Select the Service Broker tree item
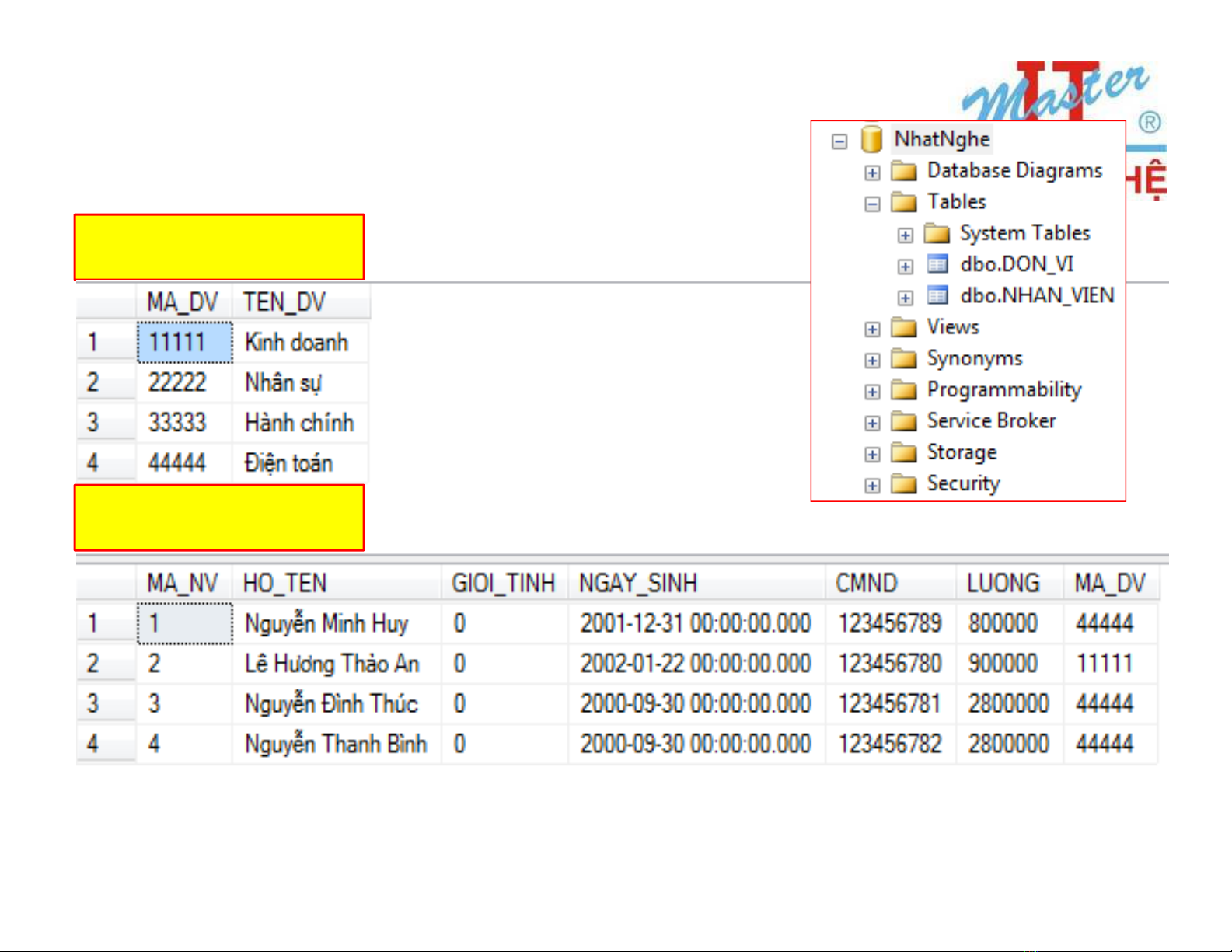This screenshot has width=1232, height=952. (x=991, y=421)
